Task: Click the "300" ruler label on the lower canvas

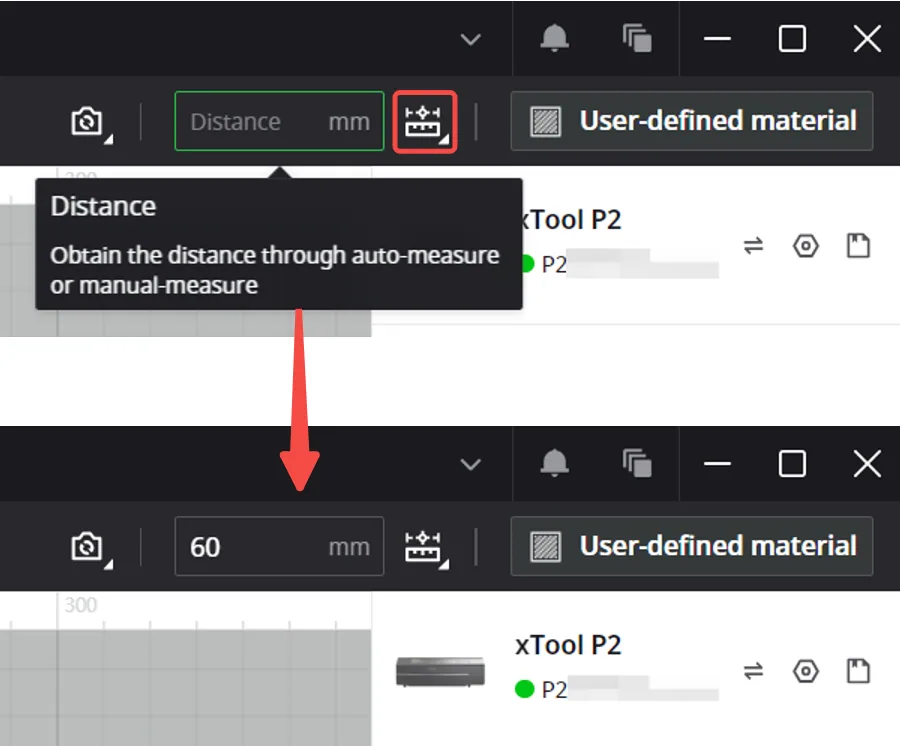Action: click(80, 605)
